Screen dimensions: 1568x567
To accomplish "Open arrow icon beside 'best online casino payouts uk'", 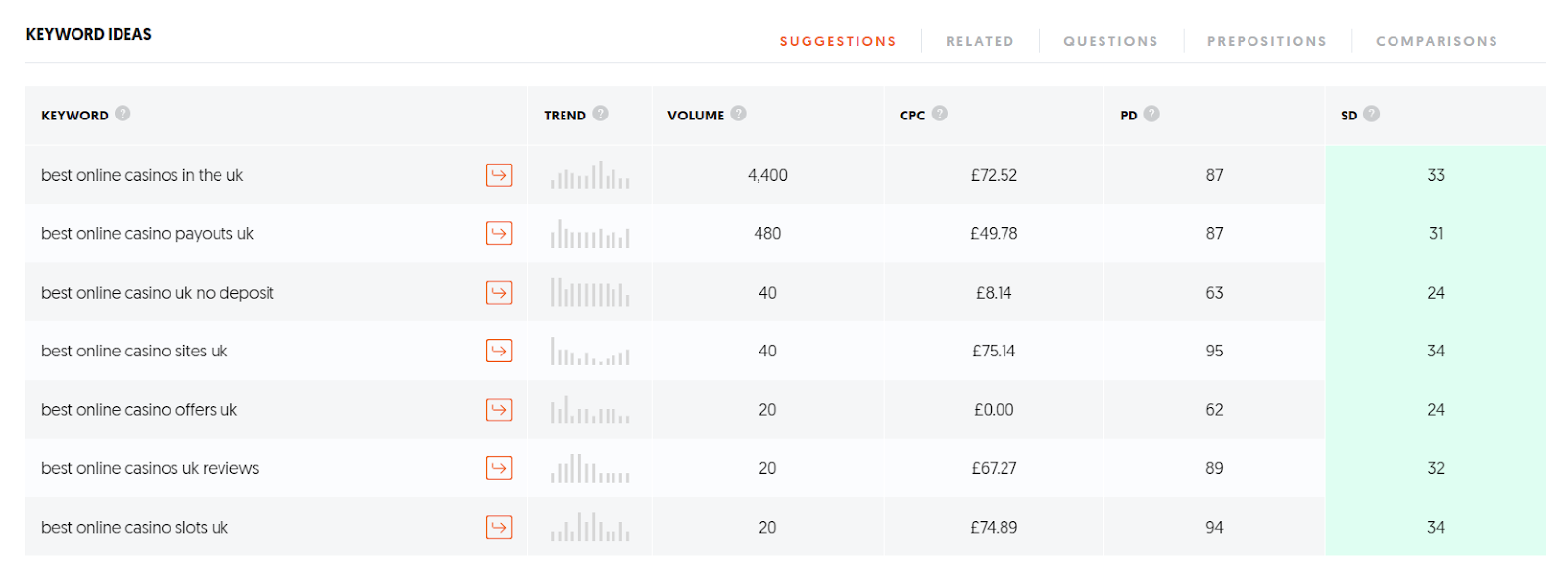I will click(x=499, y=234).
